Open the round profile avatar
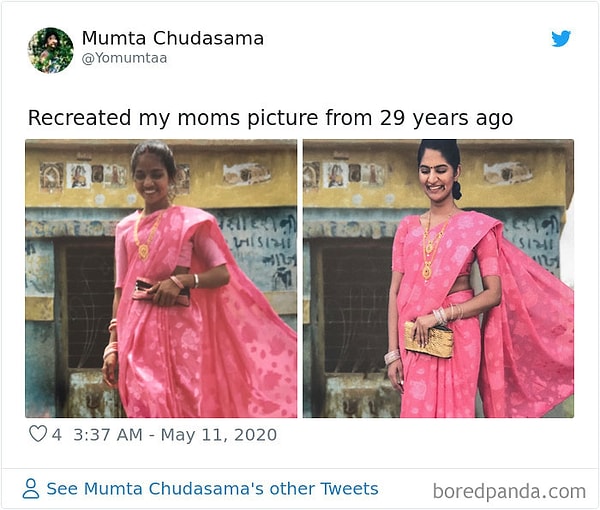Viewport: 600px width, 510px height. click(x=50, y=49)
